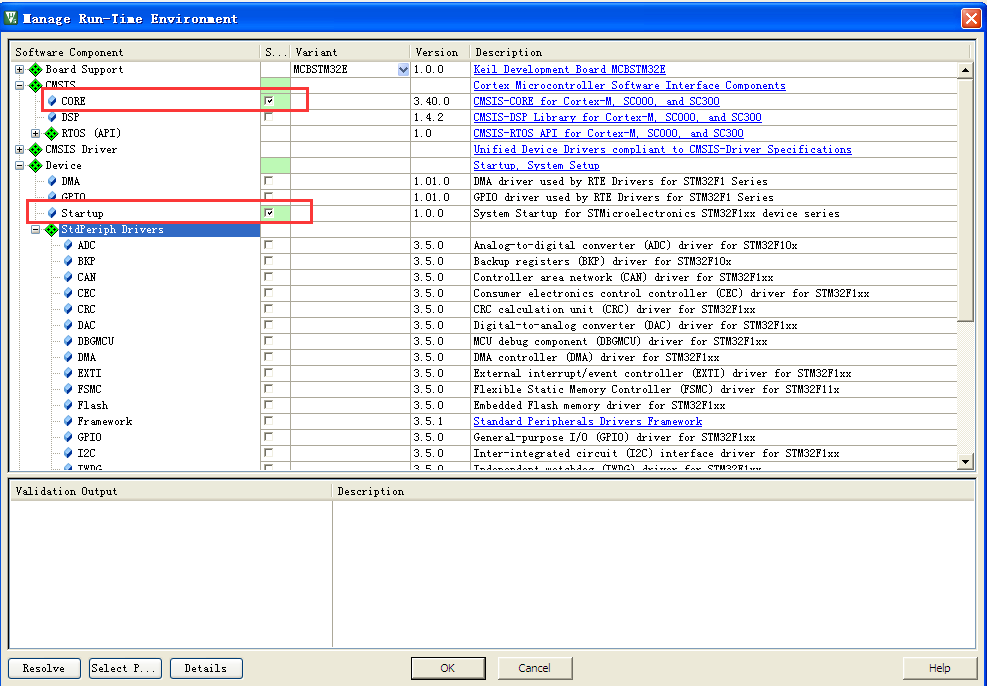This screenshot has height=686, width=987.
Task: Enable the CMSIS DSP checkbox
Action: [x=269, y=116]
